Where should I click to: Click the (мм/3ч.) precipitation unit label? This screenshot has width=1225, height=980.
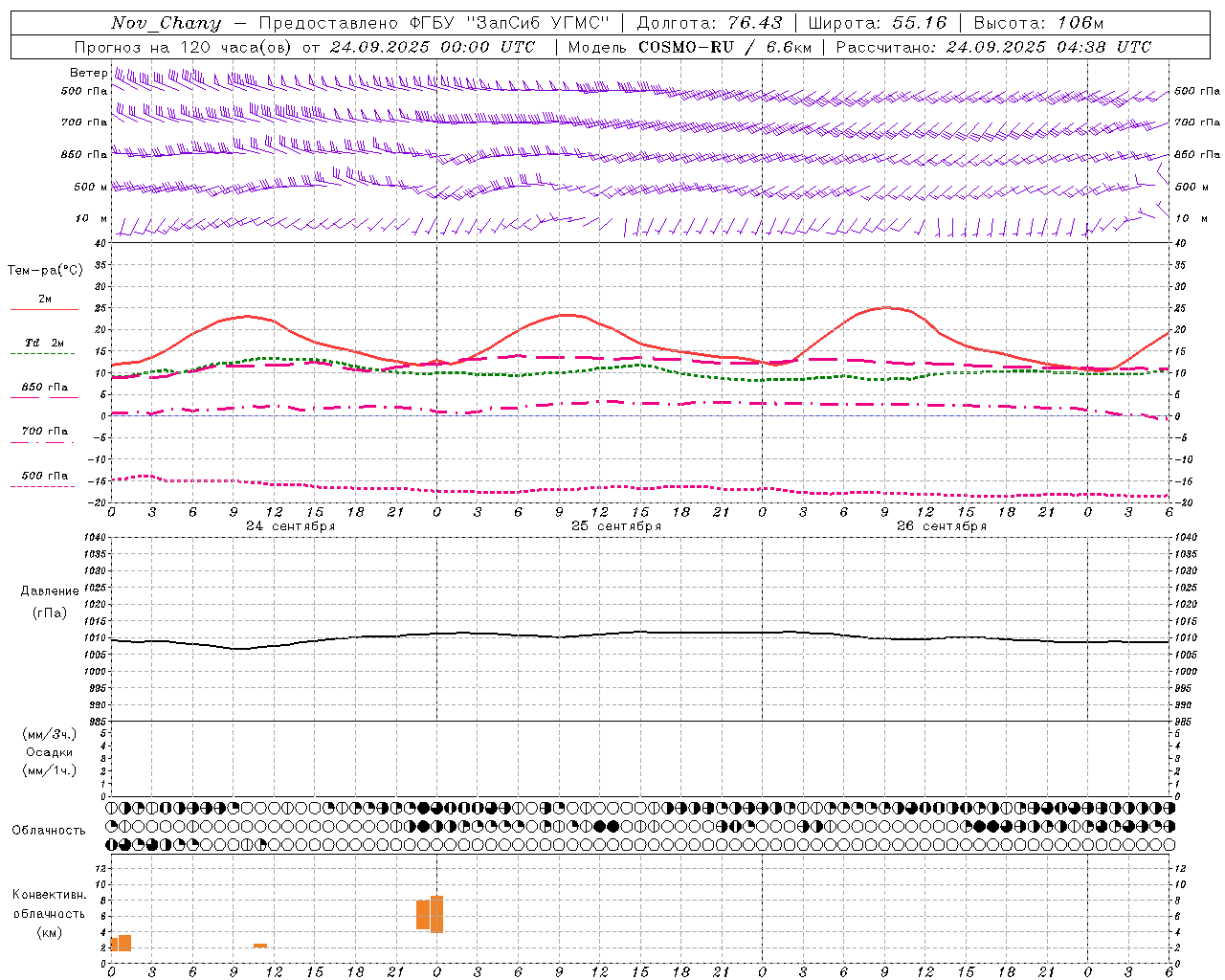click(x=50, y=734)
